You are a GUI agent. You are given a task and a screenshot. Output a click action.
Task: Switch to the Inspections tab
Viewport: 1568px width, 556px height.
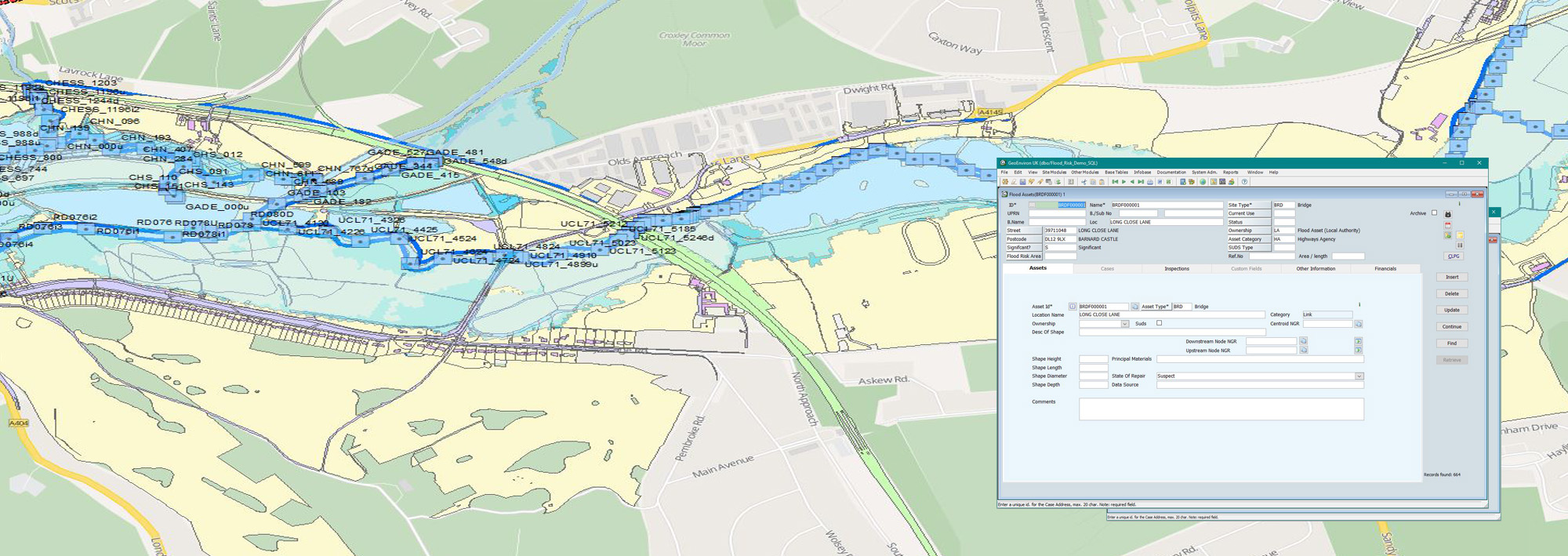coord(1176,269)
